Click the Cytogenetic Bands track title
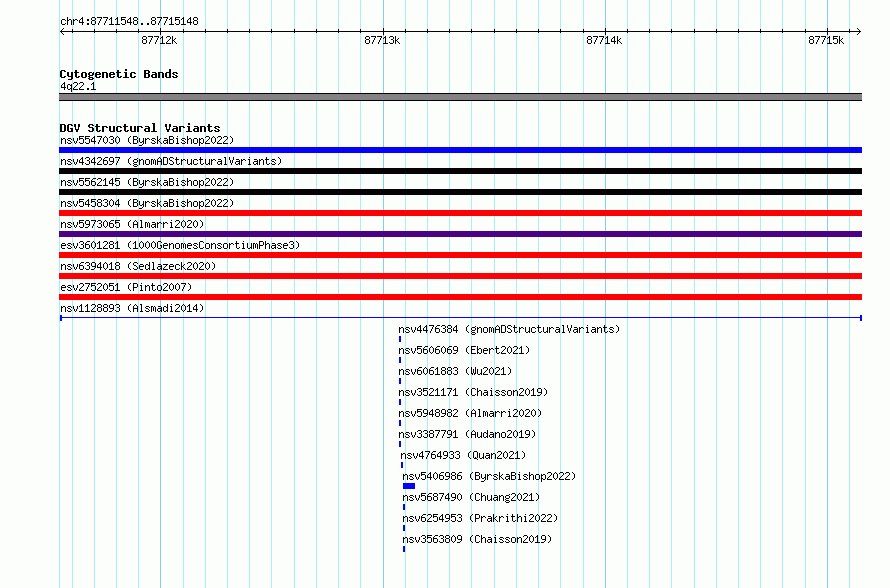The height and width of the screenshot is (588, 890). pyautogui.click(x=119, y=74)
